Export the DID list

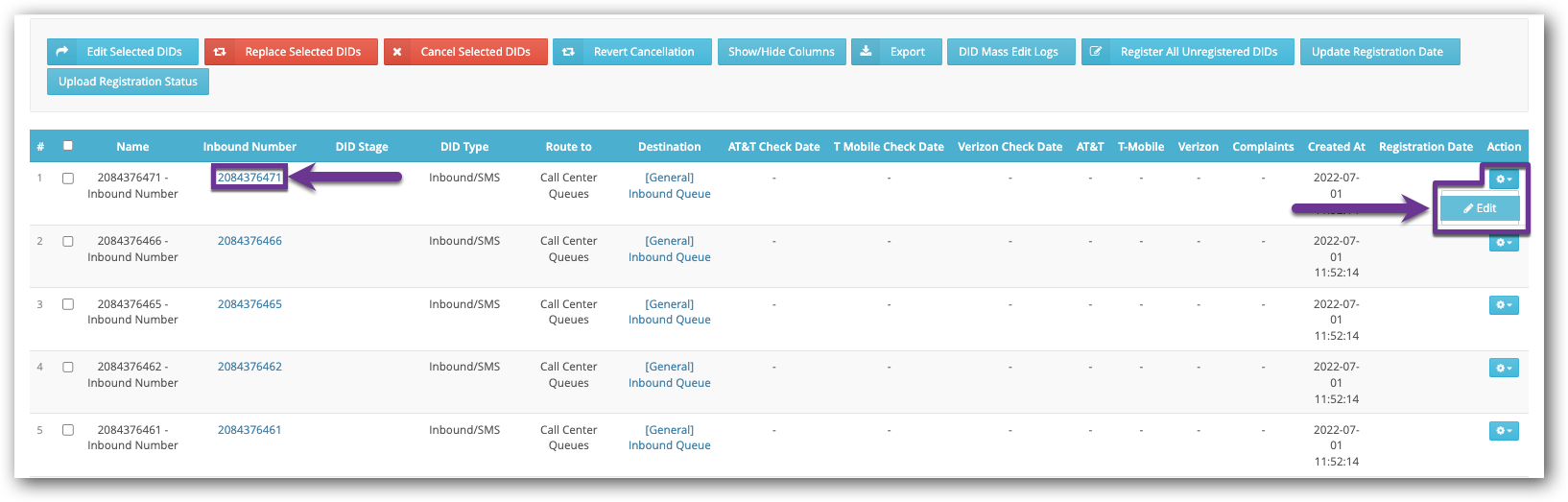click(896, 52)
